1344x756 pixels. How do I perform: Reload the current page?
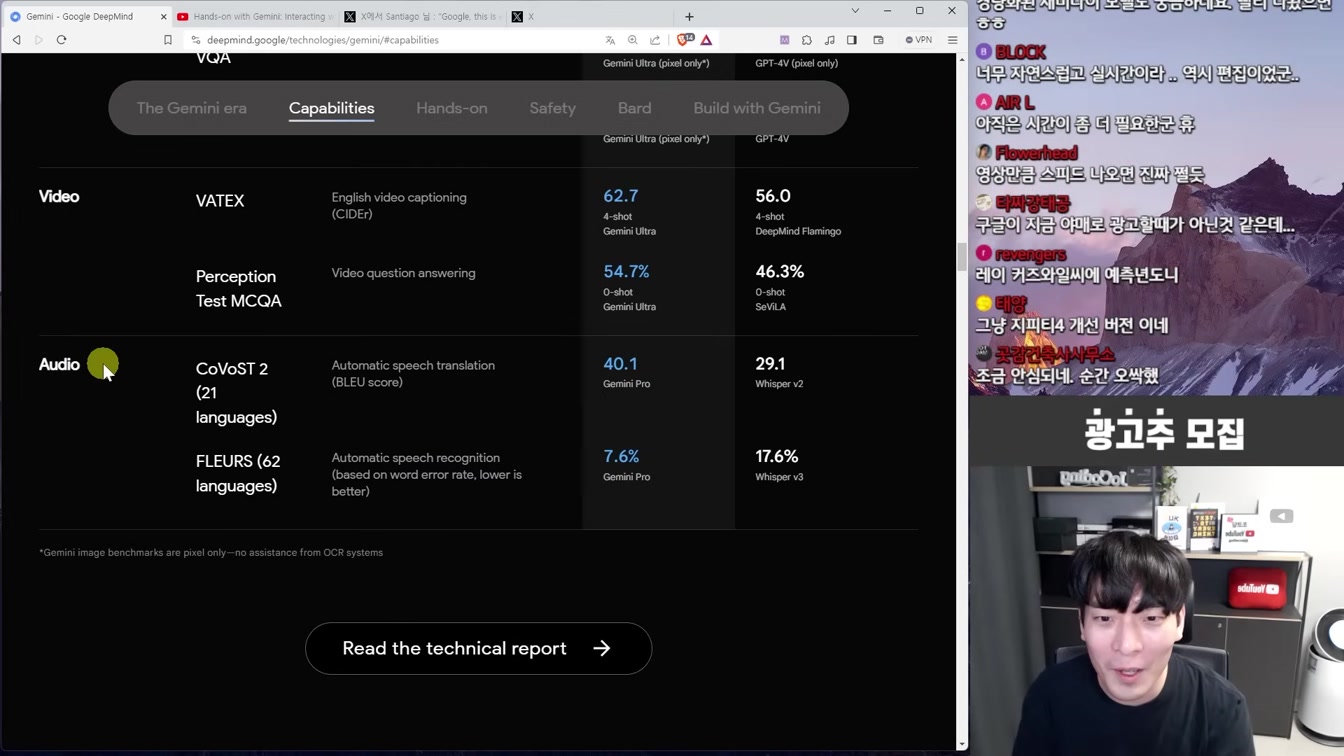(x=61, y=40)
